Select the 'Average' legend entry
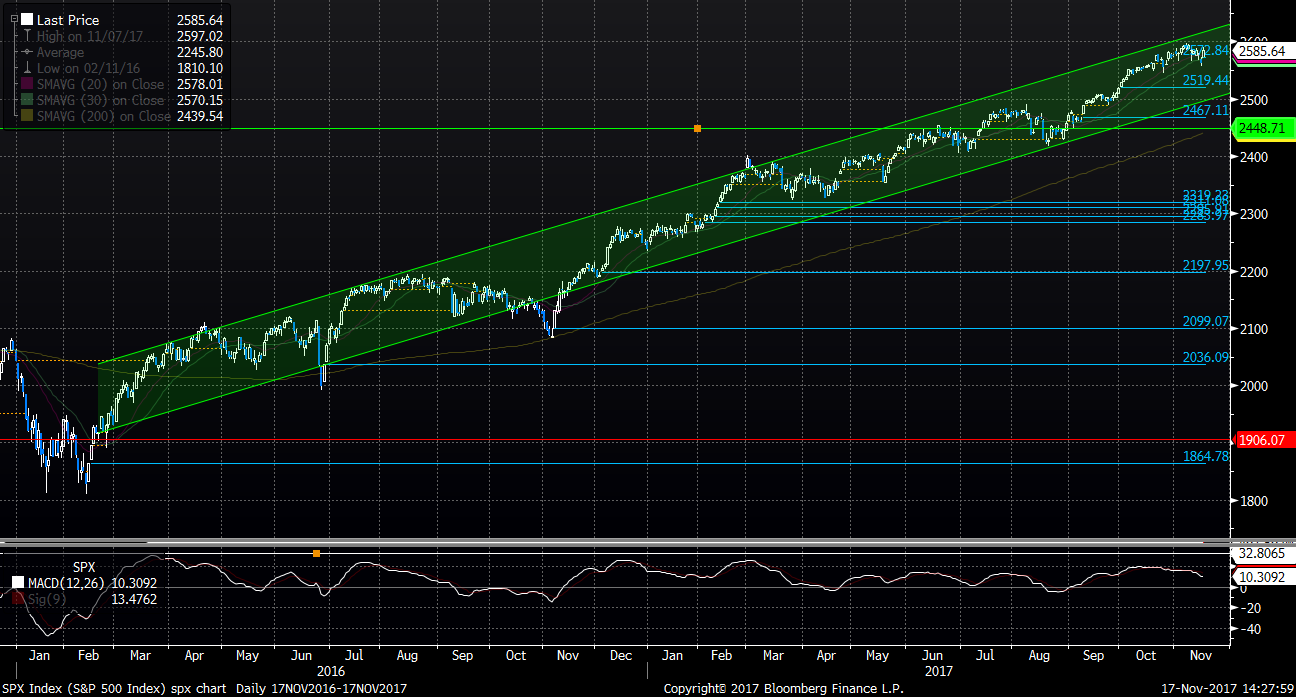Screen dimensions: 1296x697 coord(60,52)
